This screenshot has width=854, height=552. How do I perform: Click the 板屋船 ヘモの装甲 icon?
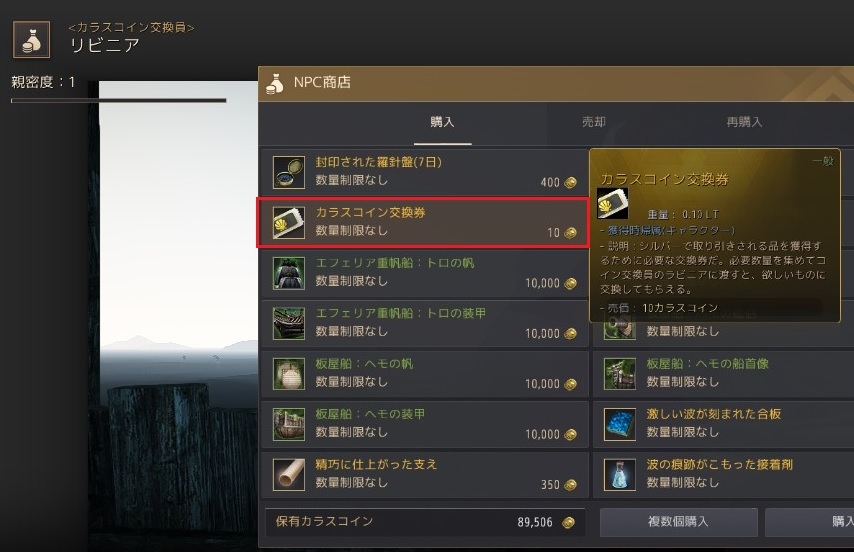point(289,424)
